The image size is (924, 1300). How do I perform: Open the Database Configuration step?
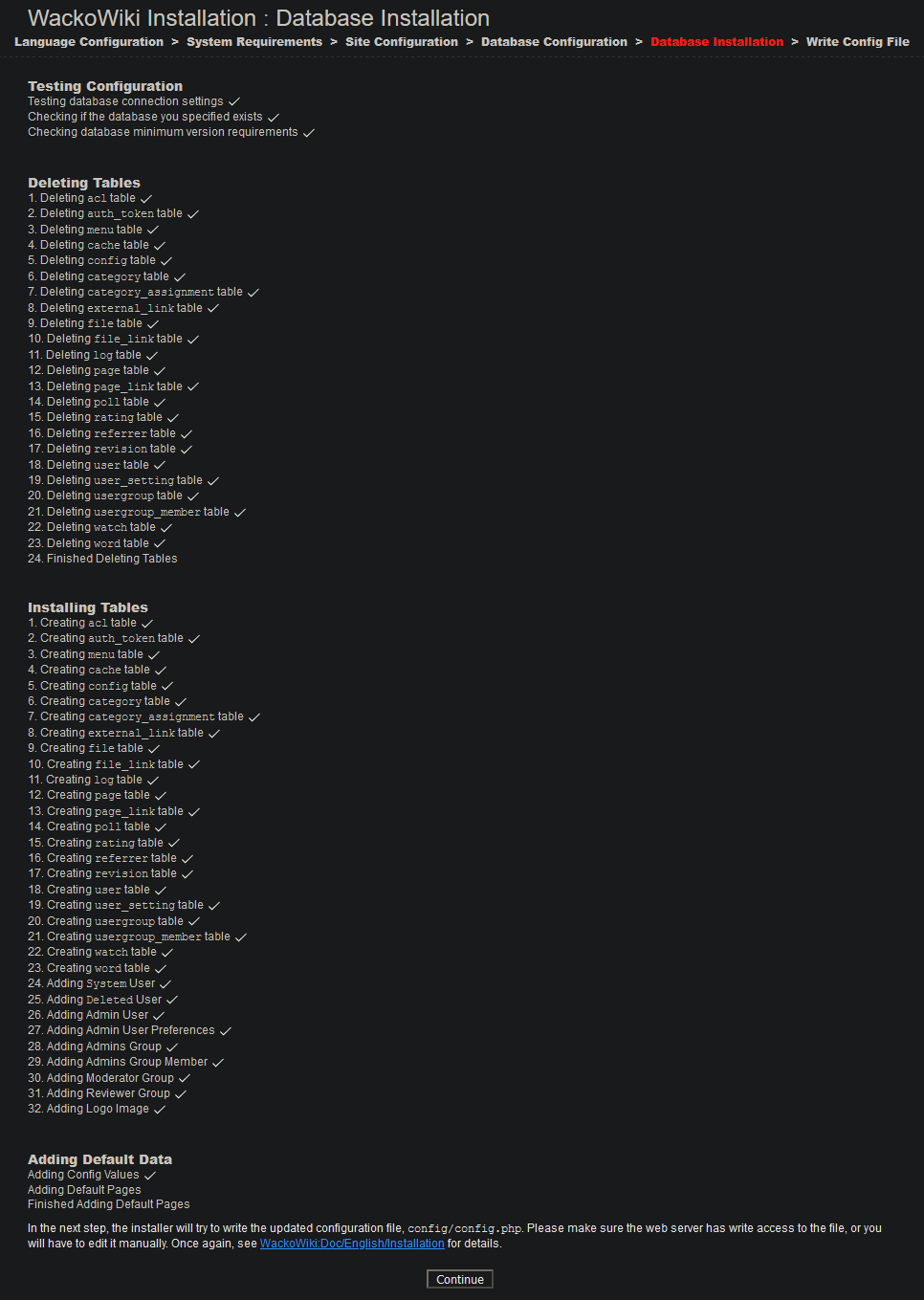tap(554, 42)
